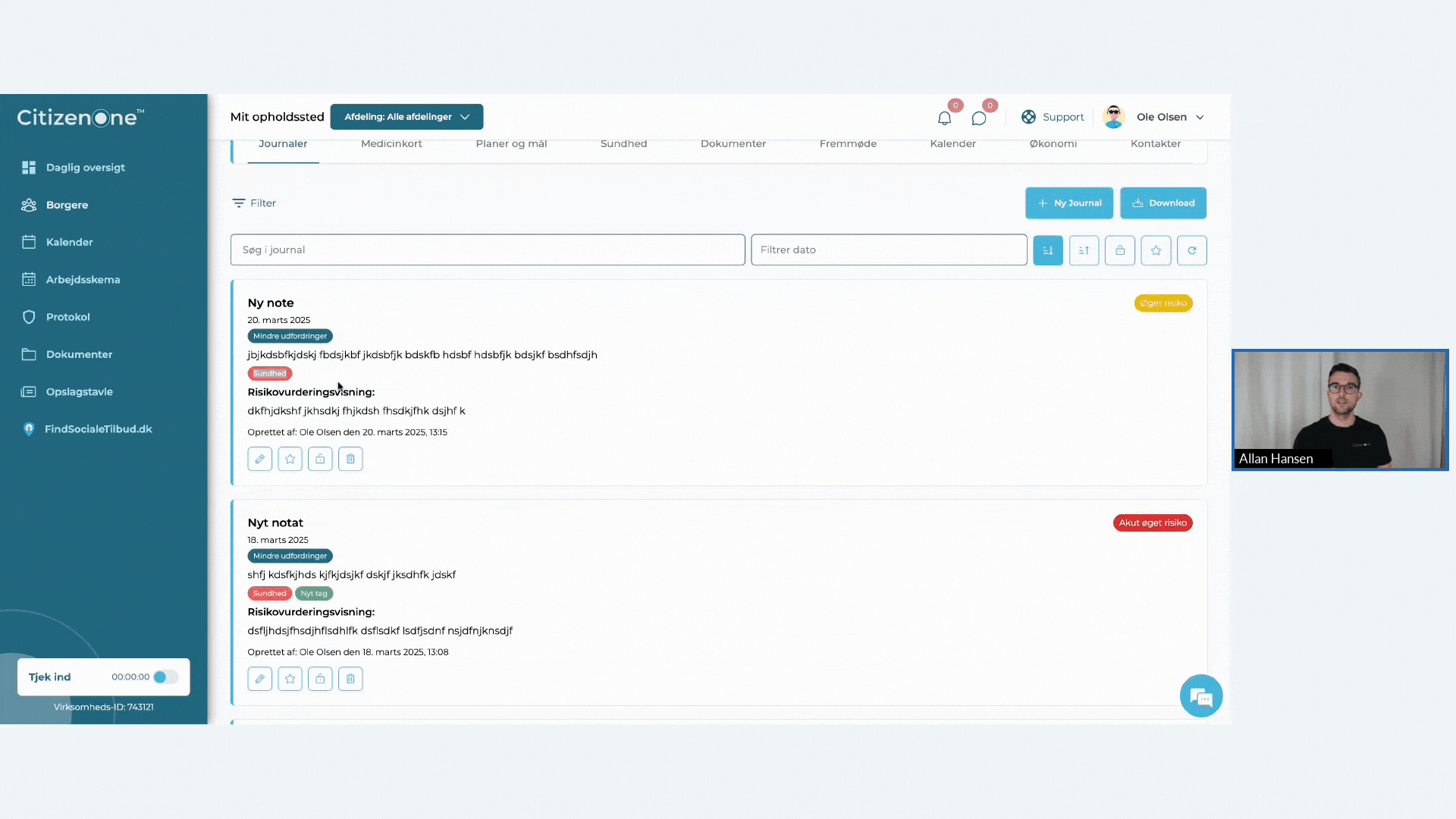This screenshot has height=819, width=1456.
Task: Open messages speech bubble icon
Action: coord(978,118)
